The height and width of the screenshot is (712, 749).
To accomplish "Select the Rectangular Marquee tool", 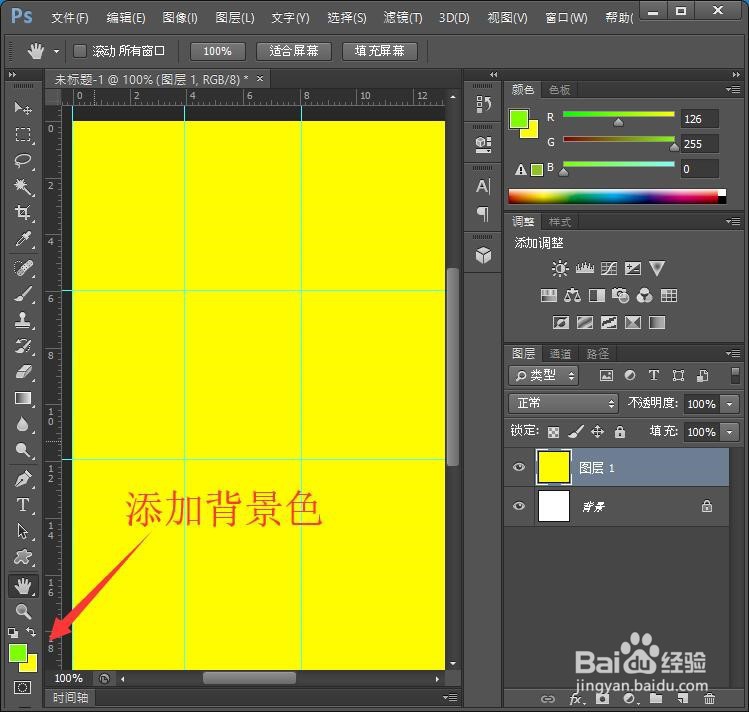I will (x=22, y=135).
